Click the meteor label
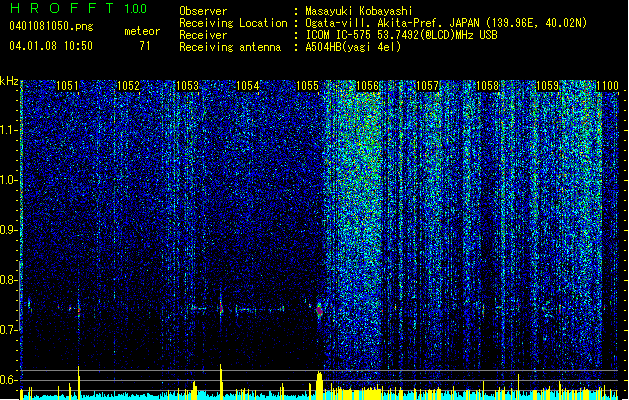 pyautogui.click(x=142, y=31)
